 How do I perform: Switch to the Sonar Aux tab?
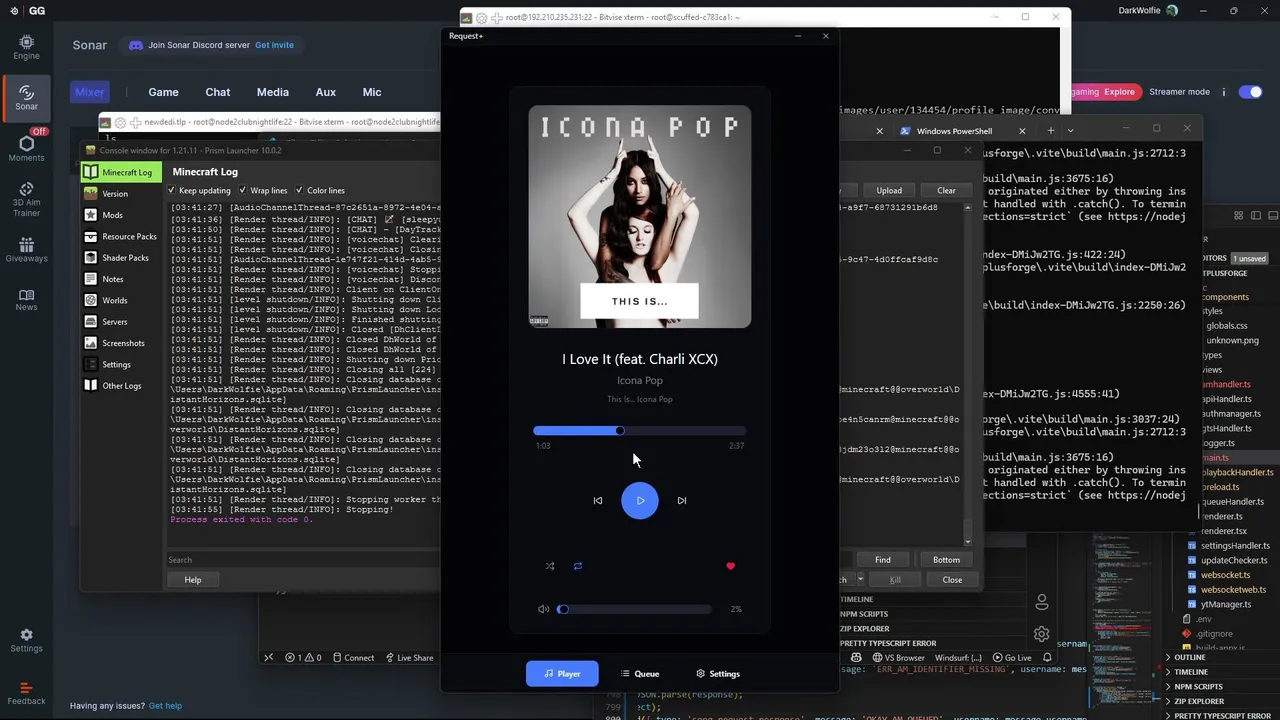pos(326,92)
